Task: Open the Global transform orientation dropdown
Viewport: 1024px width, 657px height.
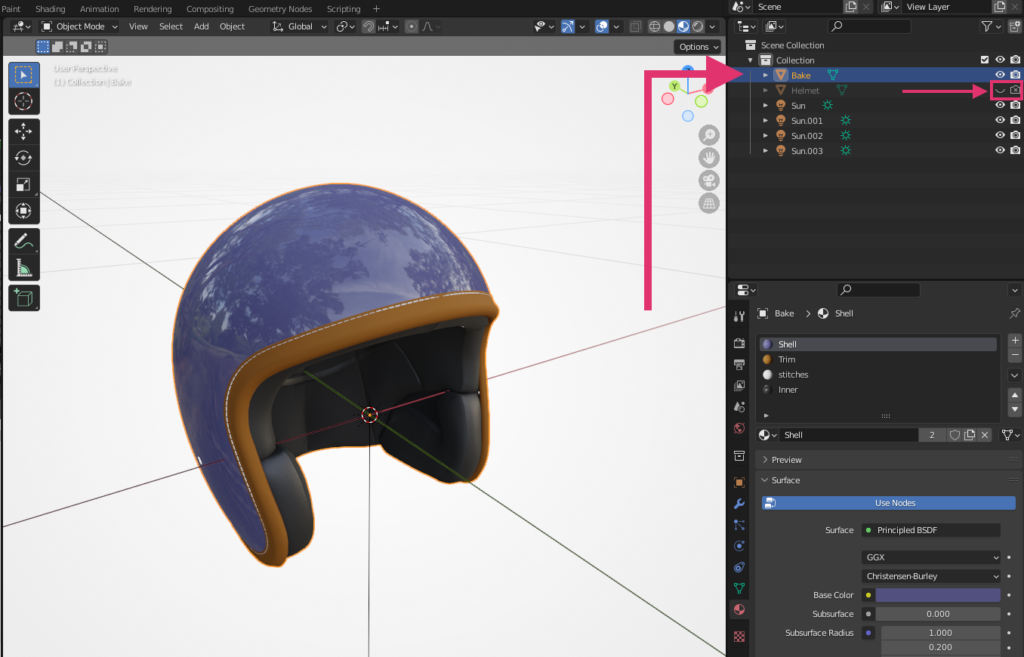Action: pyautogui.click(x=300, y=27)
